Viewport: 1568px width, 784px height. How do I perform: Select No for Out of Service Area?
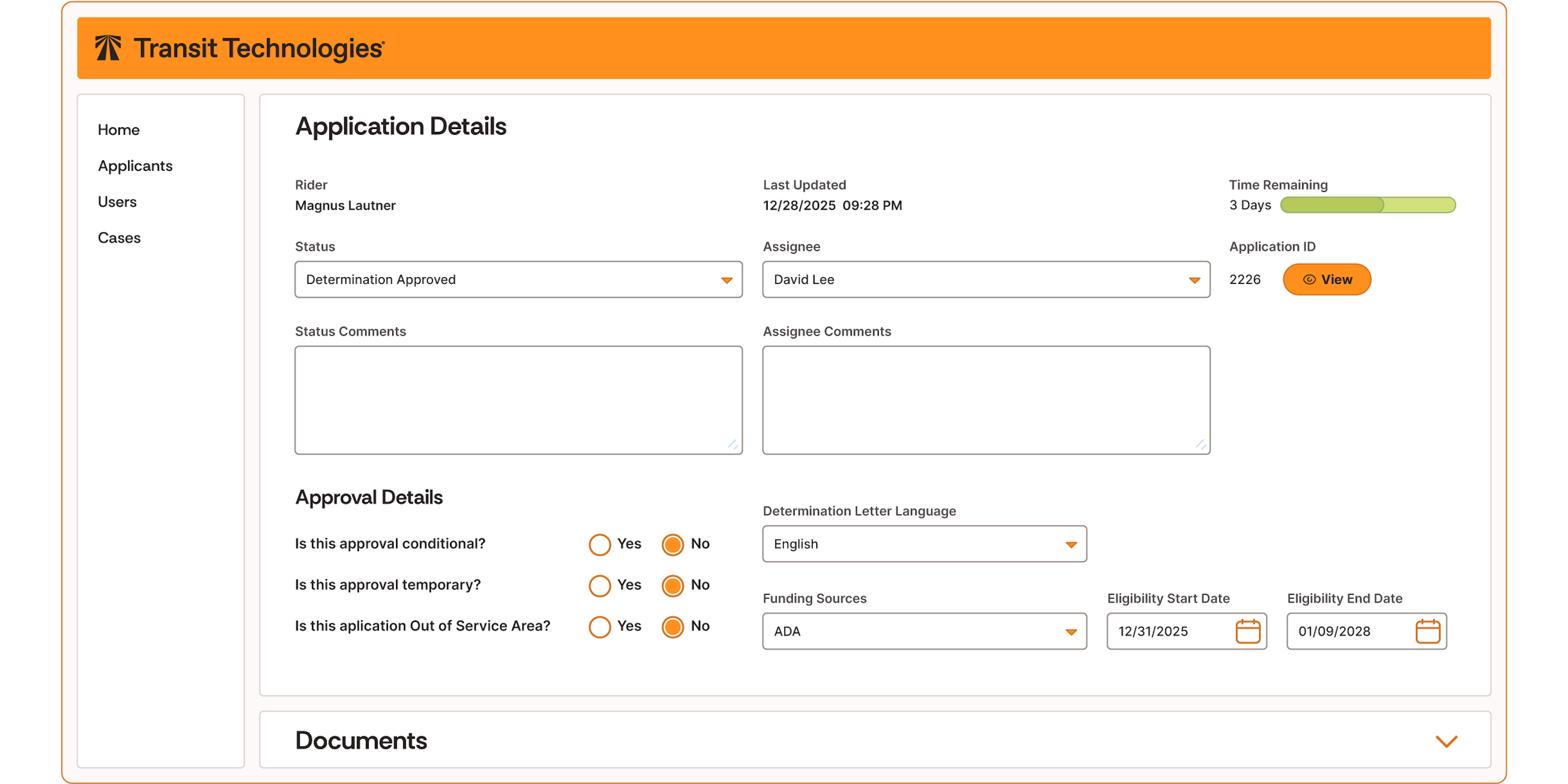coord(673,627)
